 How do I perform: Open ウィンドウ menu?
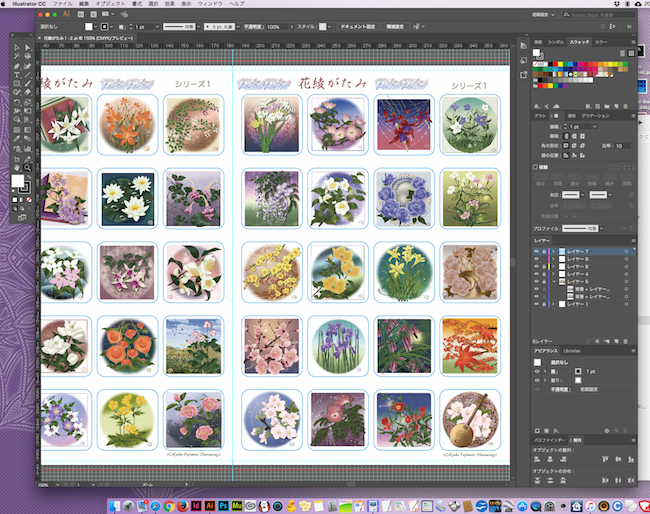coord(210,4)
